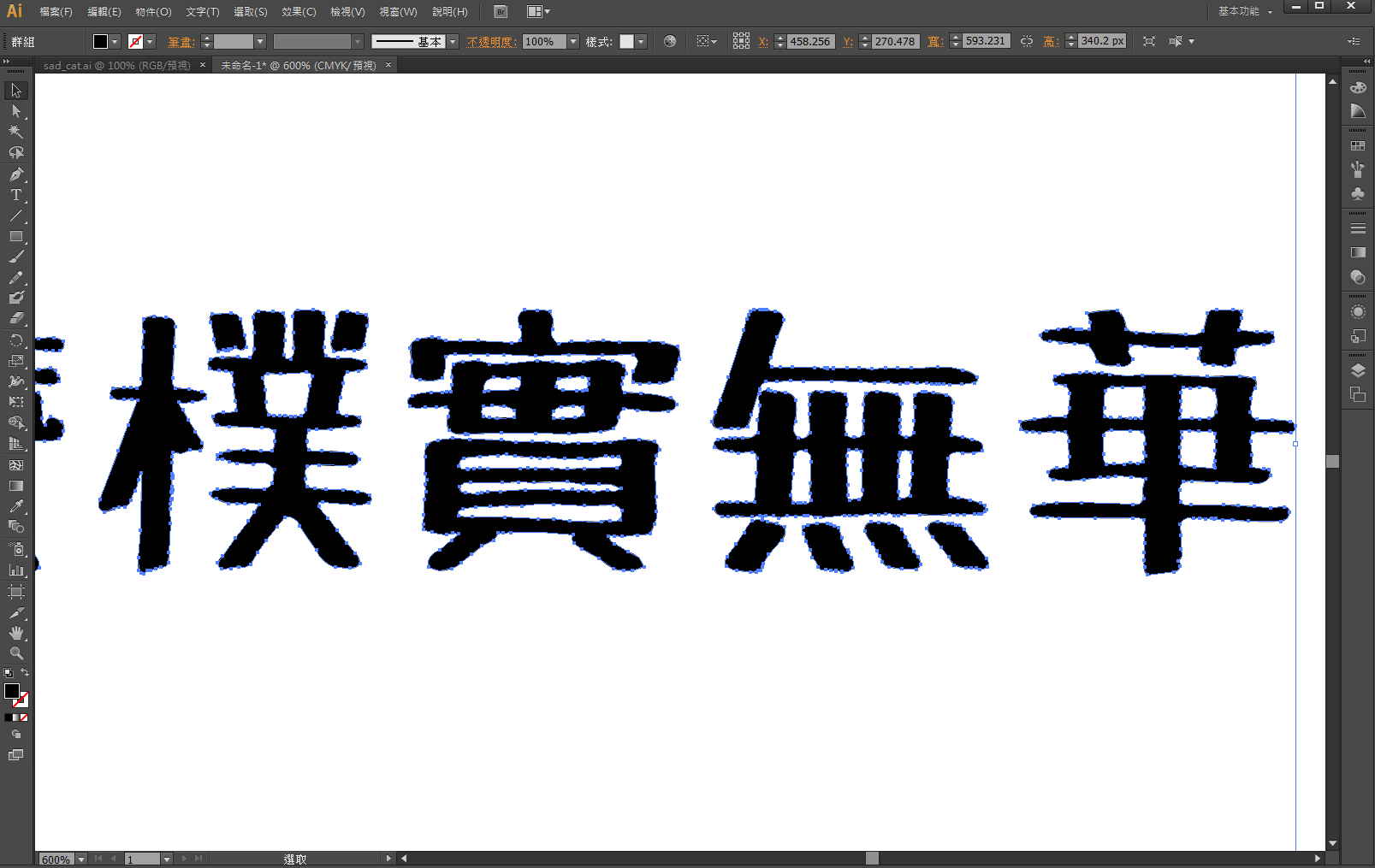This screenshot has width=1375, height=868.
Task: Open the Arrange Documents dropdown
Action: click(538, 11)
